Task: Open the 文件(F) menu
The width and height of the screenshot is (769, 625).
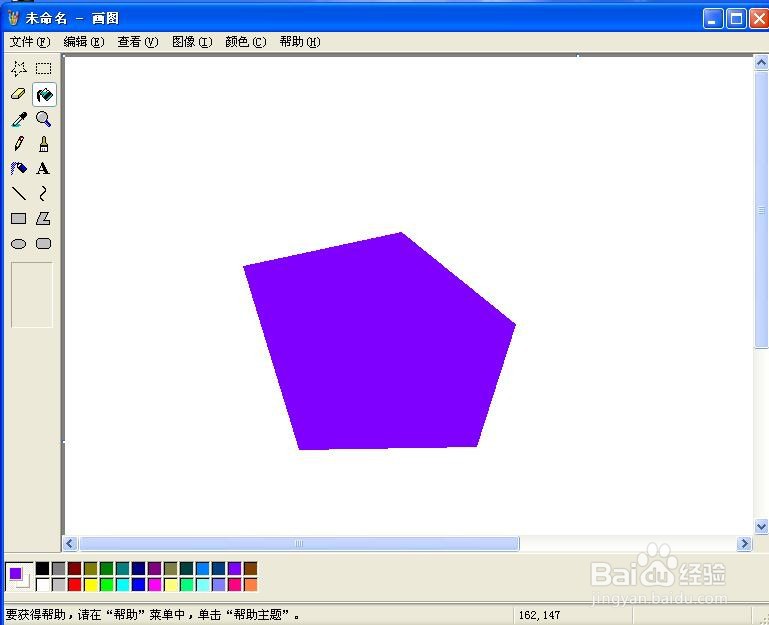Action: click(30, 42)
